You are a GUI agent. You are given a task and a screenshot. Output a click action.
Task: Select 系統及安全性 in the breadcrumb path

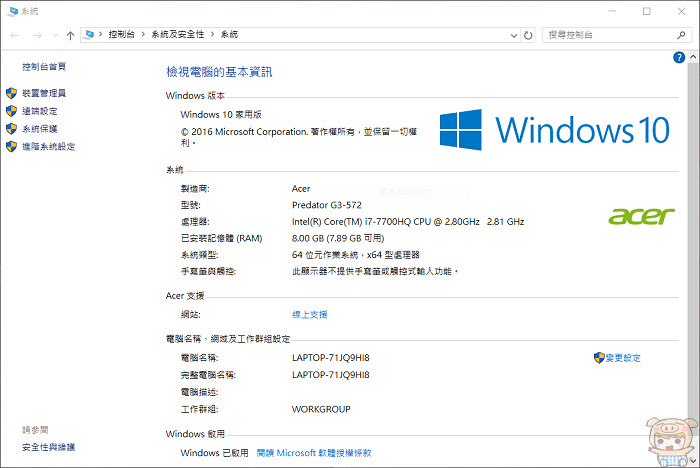tap(177, 34)
